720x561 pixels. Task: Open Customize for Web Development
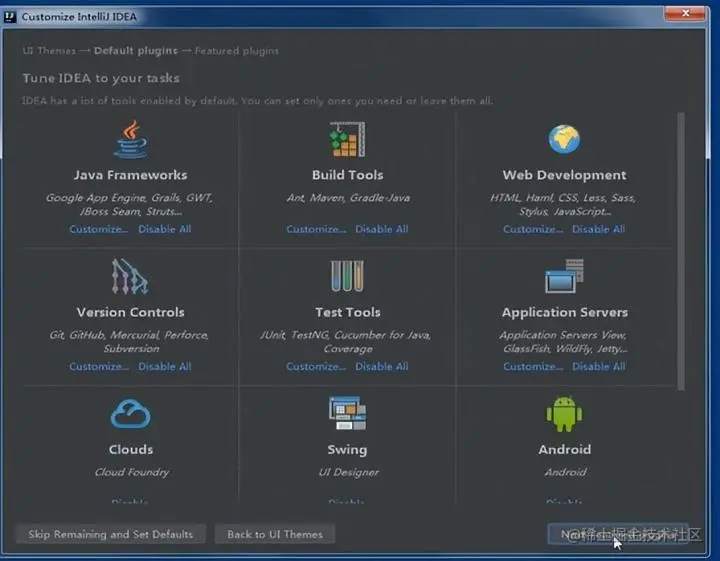coord(533,229)
